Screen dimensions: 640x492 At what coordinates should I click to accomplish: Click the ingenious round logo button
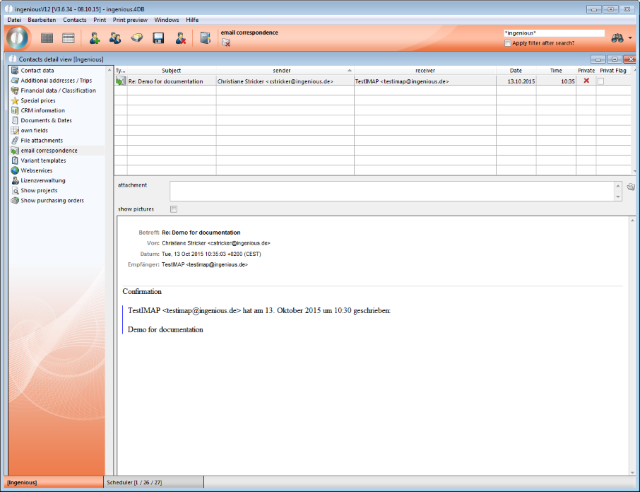(19, 38)
